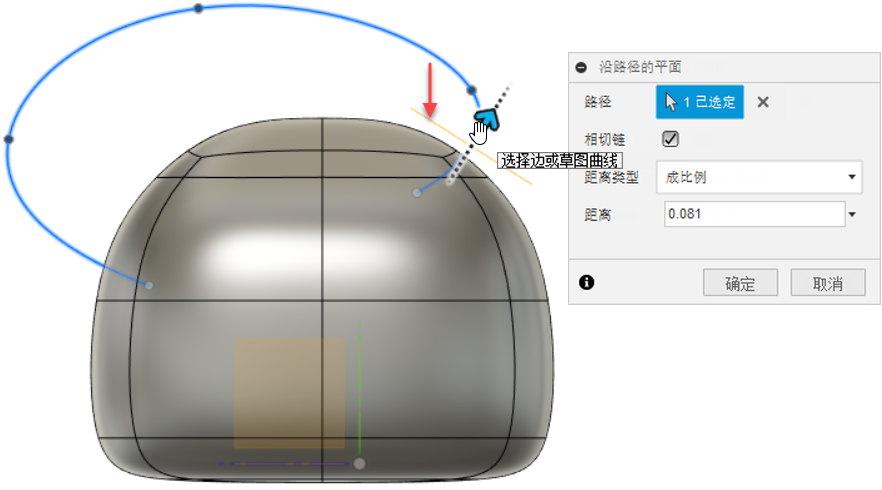
Task: Select the spline point near the arrow manipulator
Action: point(471,90)
